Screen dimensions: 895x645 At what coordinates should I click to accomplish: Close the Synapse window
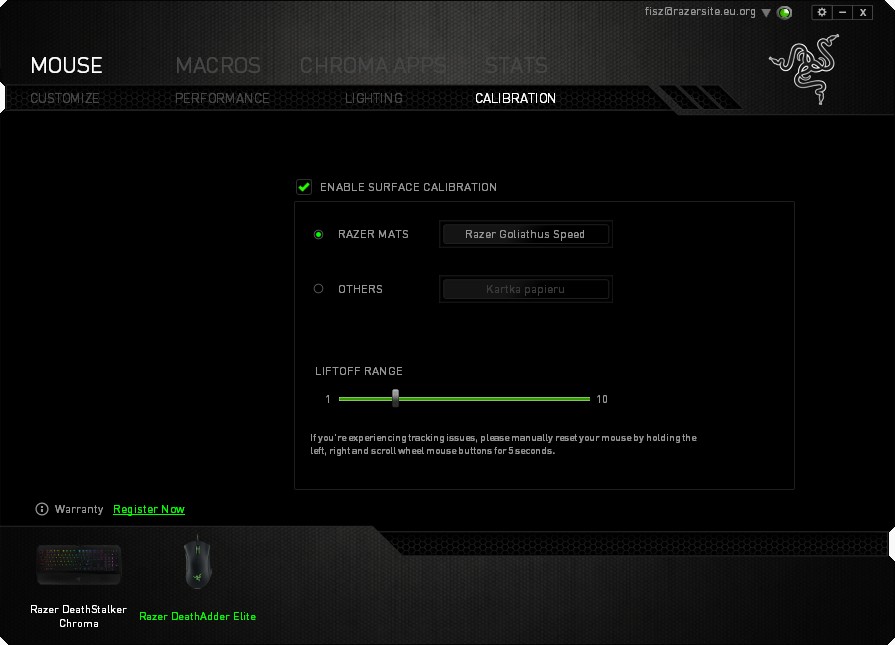click(x=863, y=12)
